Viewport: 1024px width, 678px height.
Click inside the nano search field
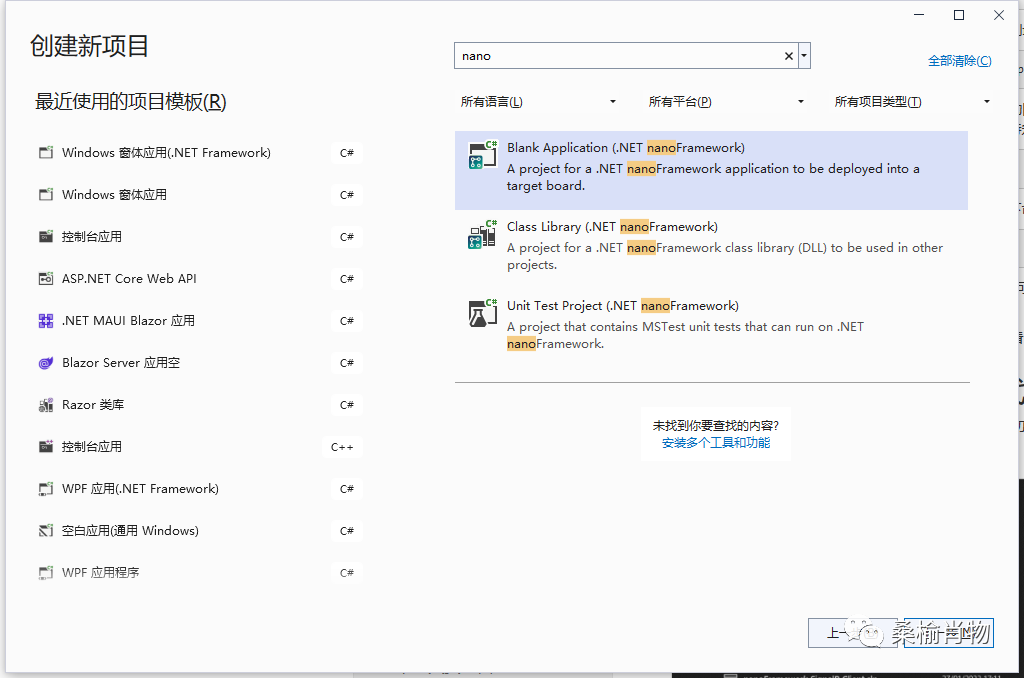coord(600,55)
